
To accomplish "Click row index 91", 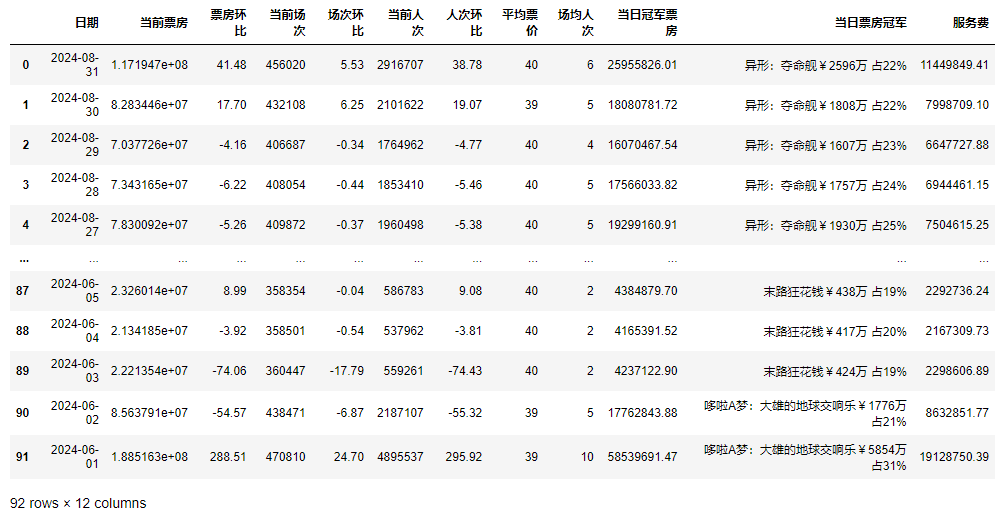I will [22, 457].
